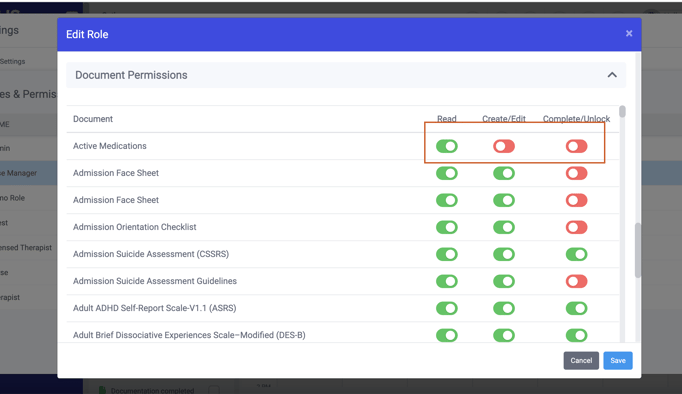Click the document table scrollbar thumb

click(x=622, y=111)
